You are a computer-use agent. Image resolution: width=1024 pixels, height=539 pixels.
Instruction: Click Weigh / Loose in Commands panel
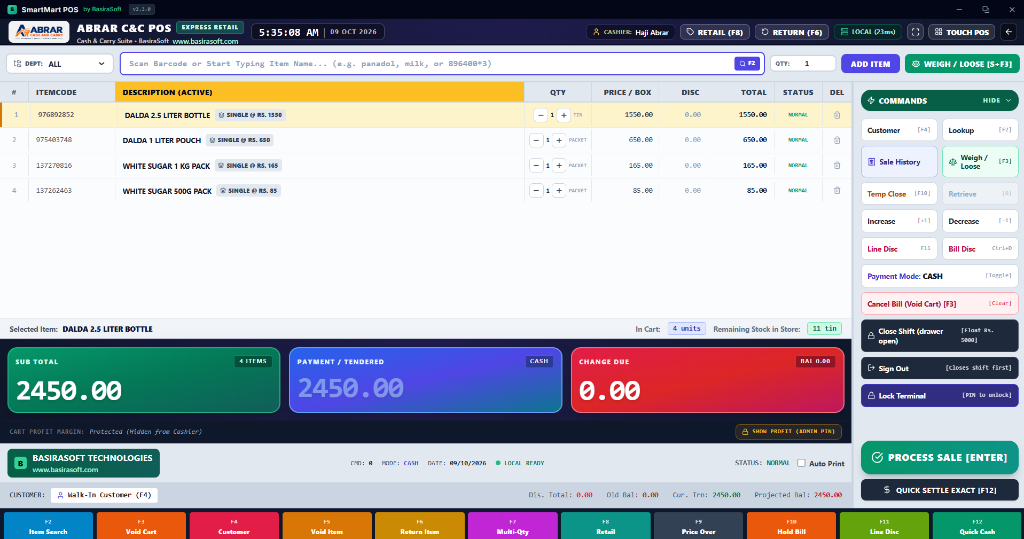click(980, 162)
